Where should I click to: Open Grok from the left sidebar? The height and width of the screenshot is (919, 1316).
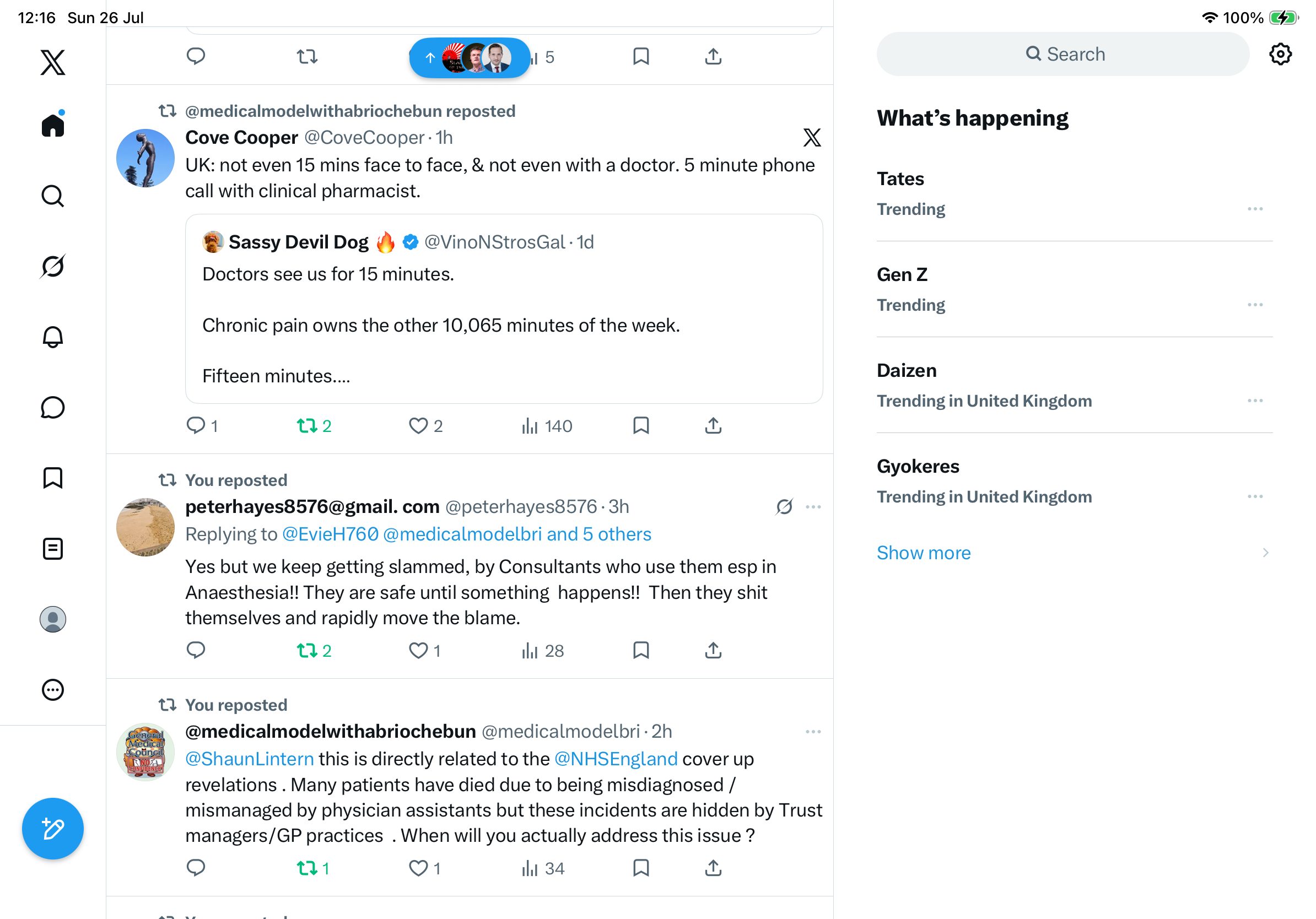coord(53,267)
